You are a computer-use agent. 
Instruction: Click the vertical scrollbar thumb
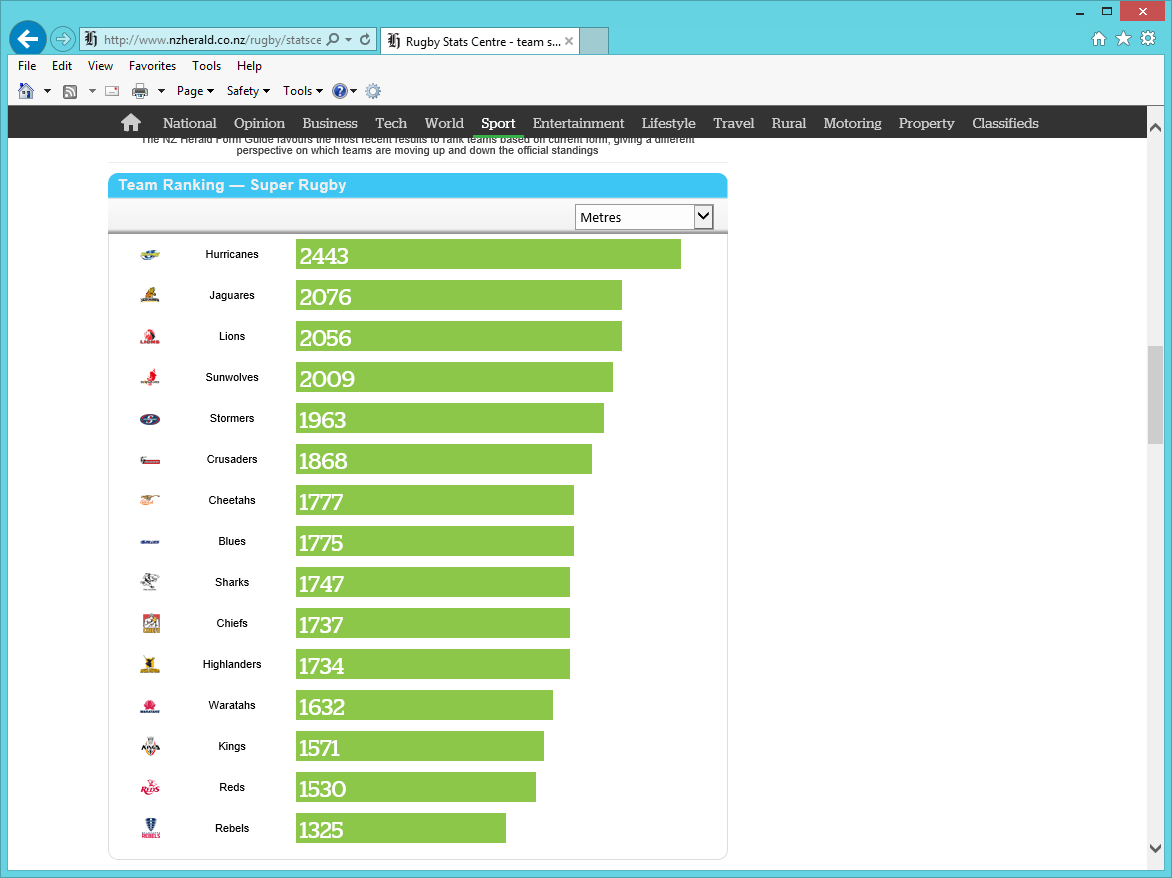tap(1155, 395)
